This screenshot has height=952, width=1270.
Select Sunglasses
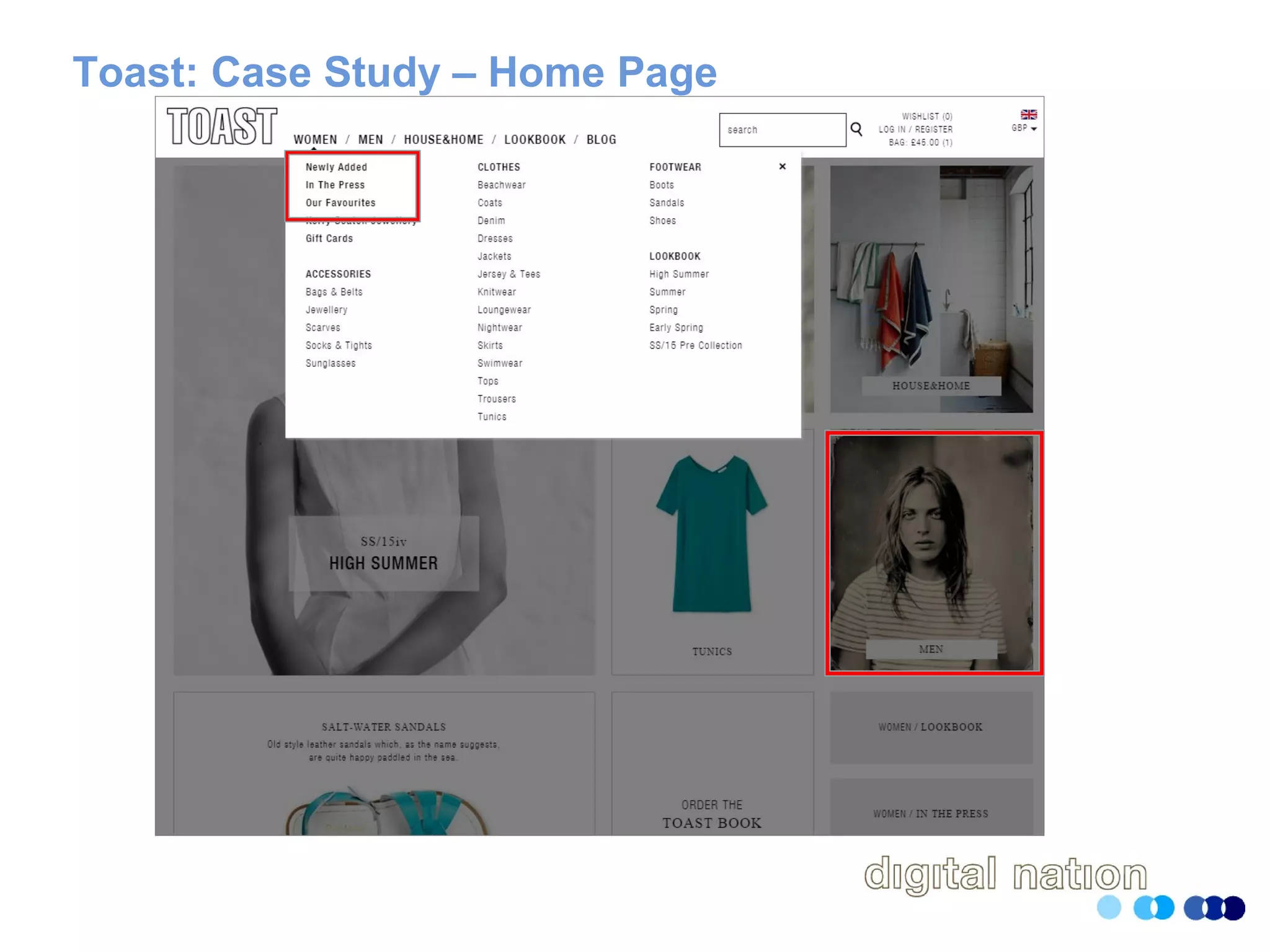331,364
